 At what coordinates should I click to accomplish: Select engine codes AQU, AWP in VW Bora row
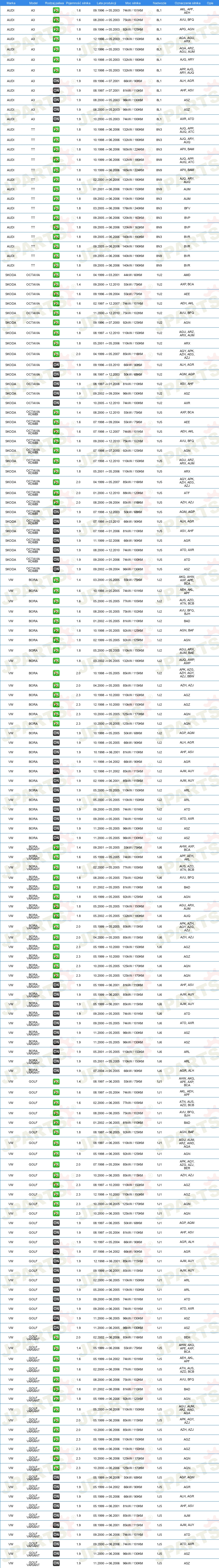pyautogui.click(x=187, y=661)
